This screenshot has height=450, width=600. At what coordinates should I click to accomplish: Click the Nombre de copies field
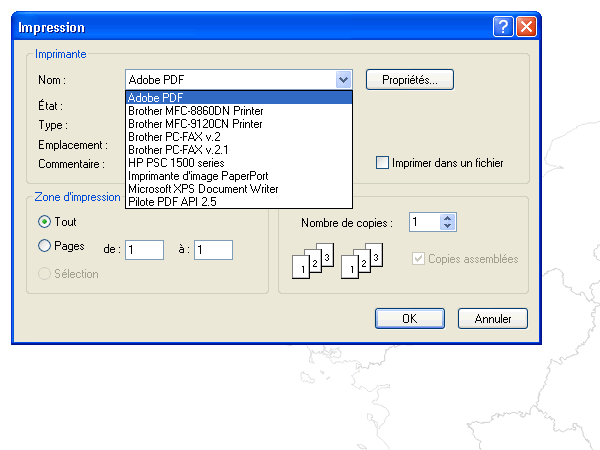click(425, 222)
